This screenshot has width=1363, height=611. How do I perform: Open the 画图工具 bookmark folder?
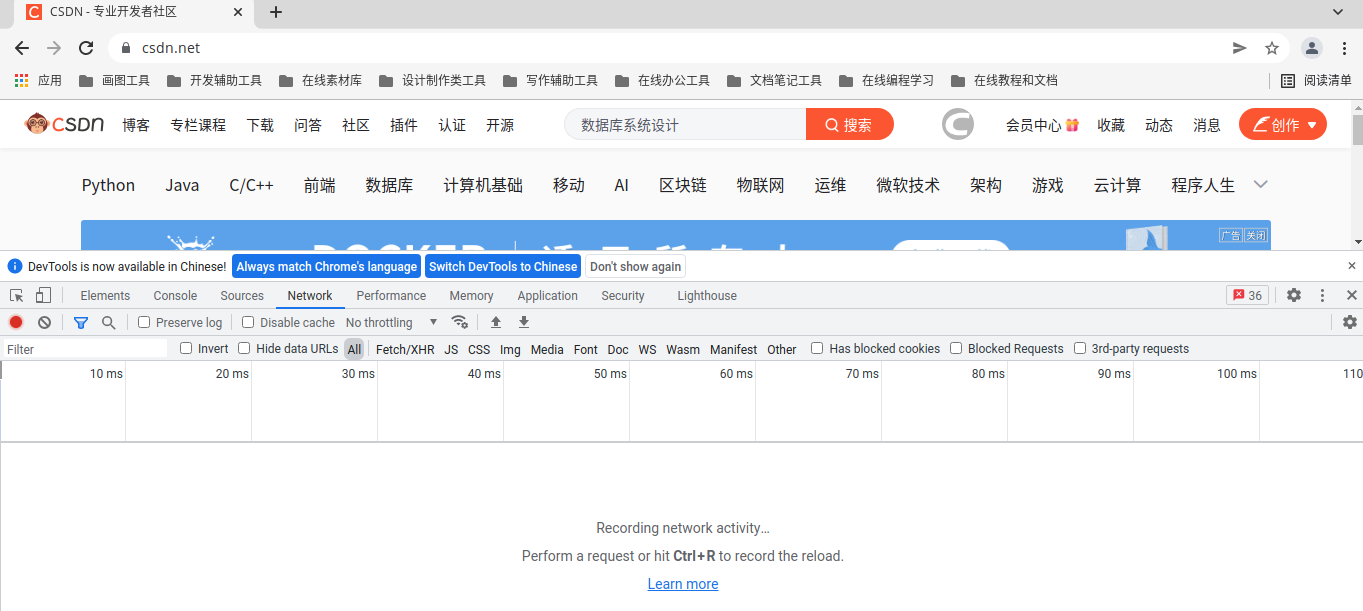click(x=114, y=80)
